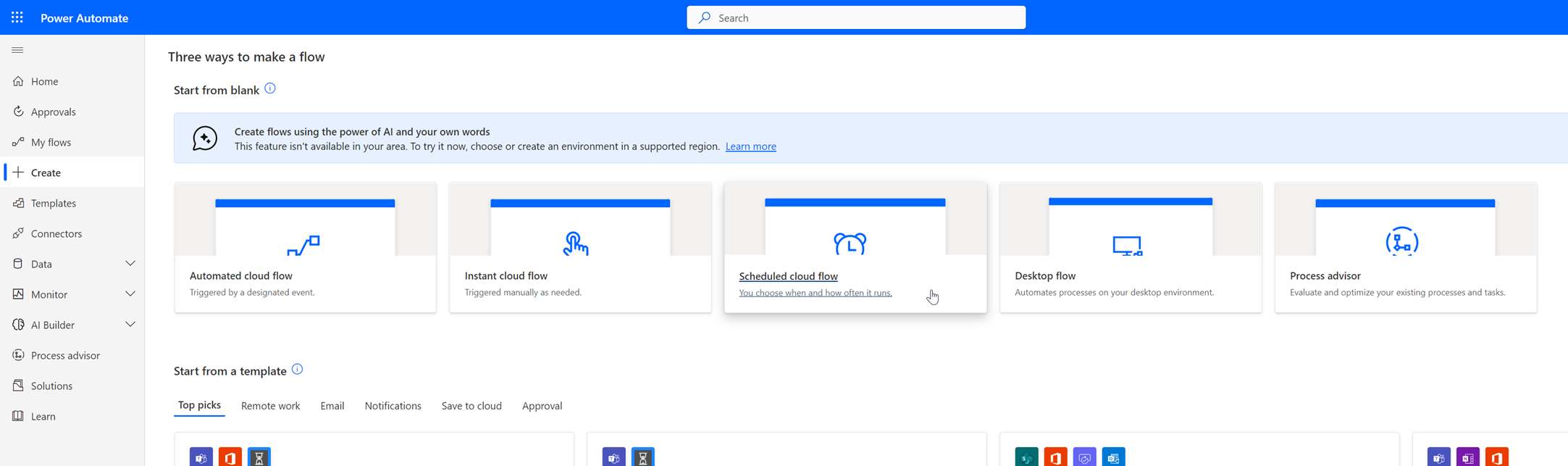Click info icon beside Start from blank
Screen dimensions: 1568x466
click(270, 88)
